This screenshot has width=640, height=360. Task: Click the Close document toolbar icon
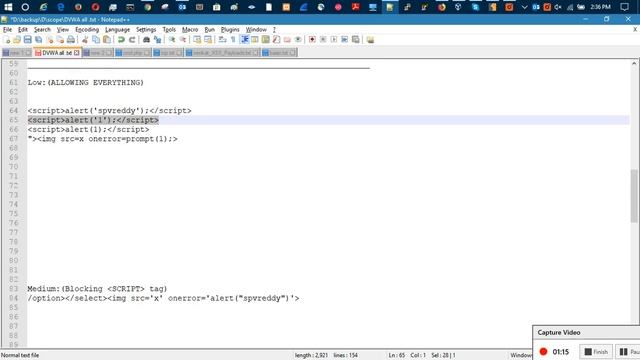[x=49, y=40]
